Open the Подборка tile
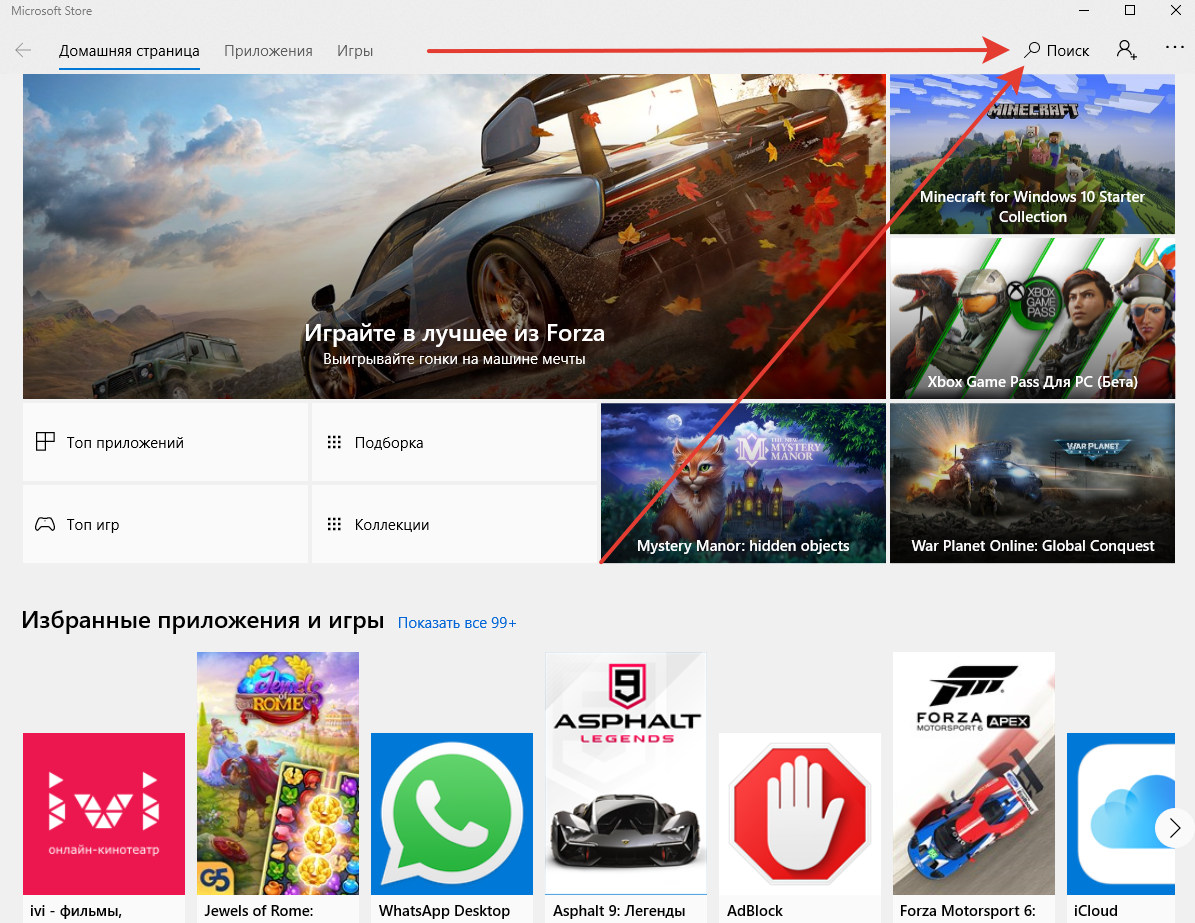The width and height of the screenshot is (1195, 923). click(x=454, y=442)
